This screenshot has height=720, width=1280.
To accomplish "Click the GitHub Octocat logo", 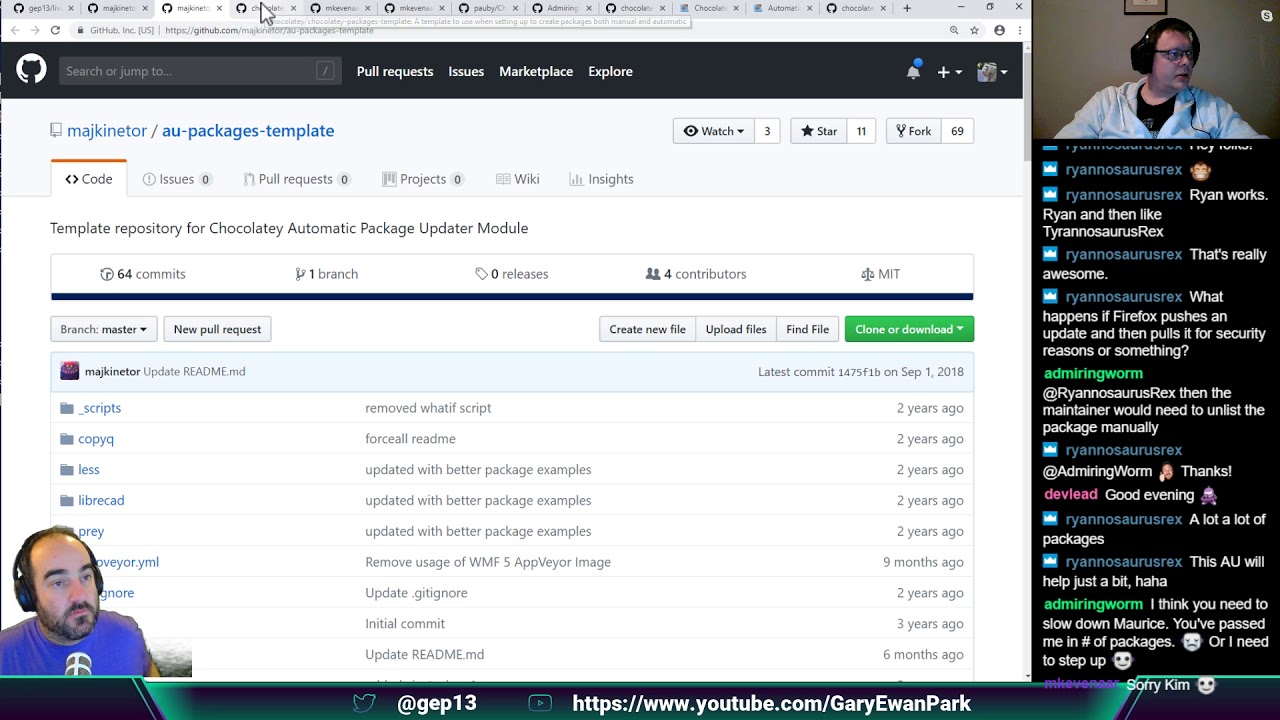I will [31, 70].
